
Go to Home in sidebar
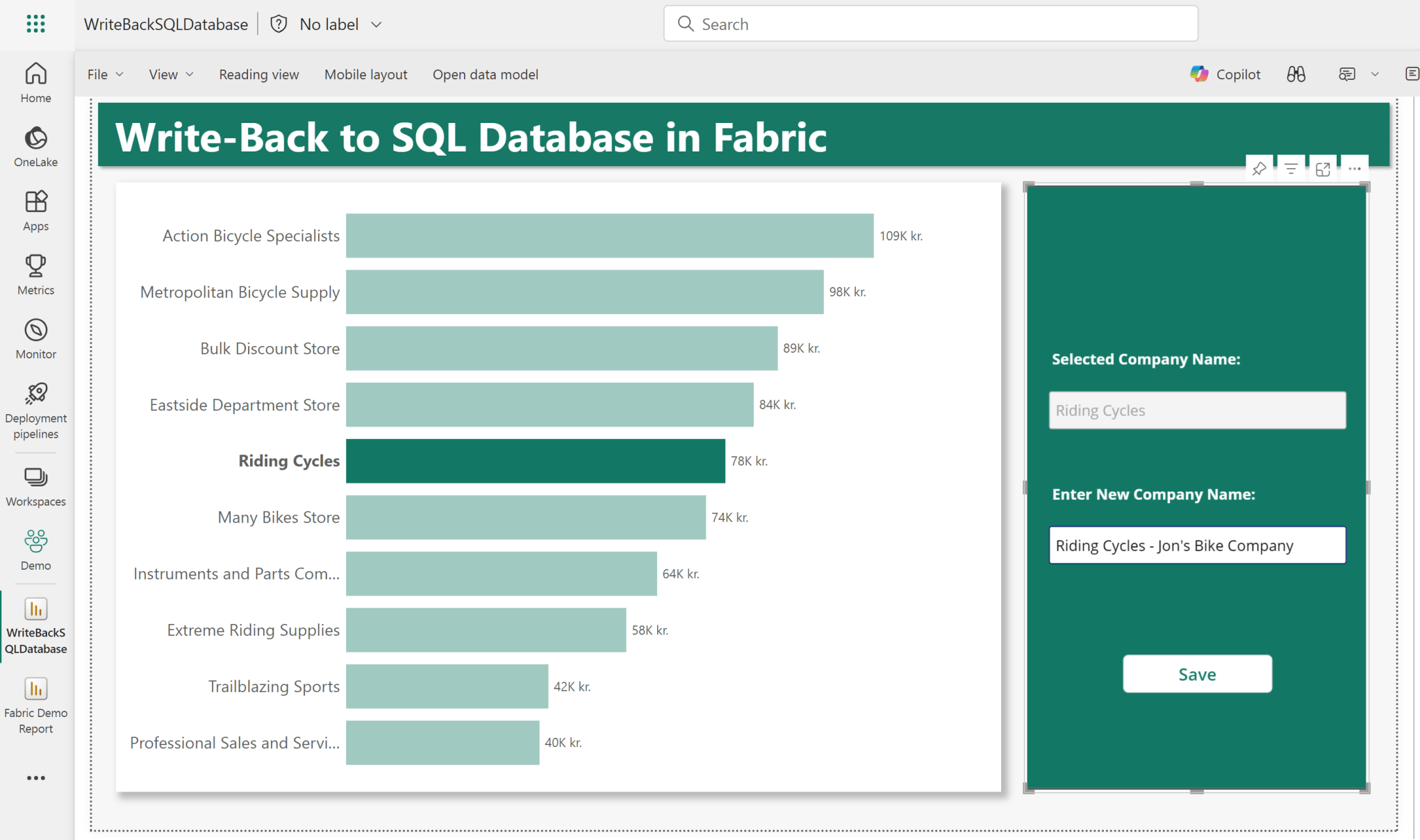35,83
